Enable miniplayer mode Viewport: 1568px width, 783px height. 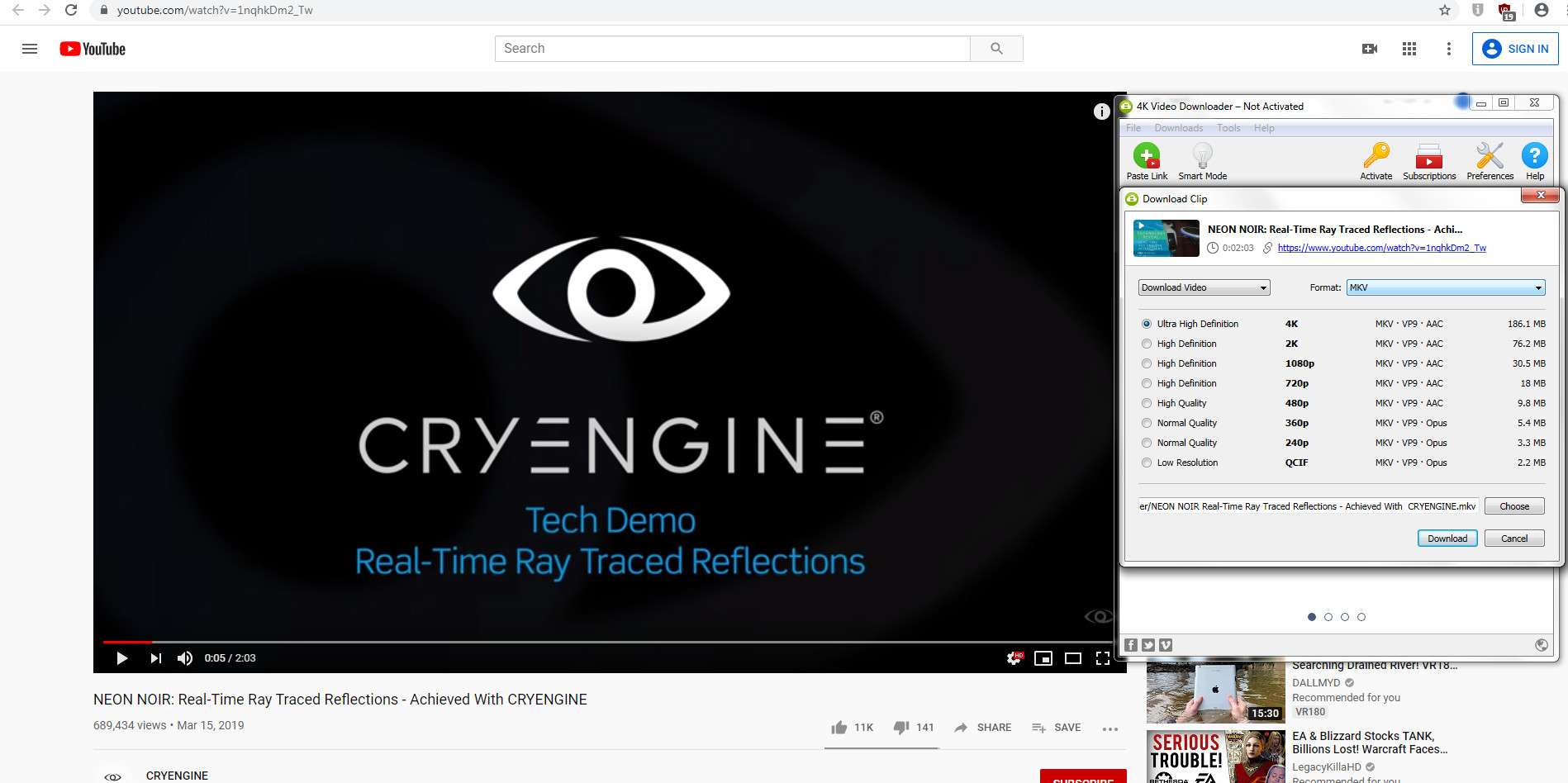point(1043,658)
